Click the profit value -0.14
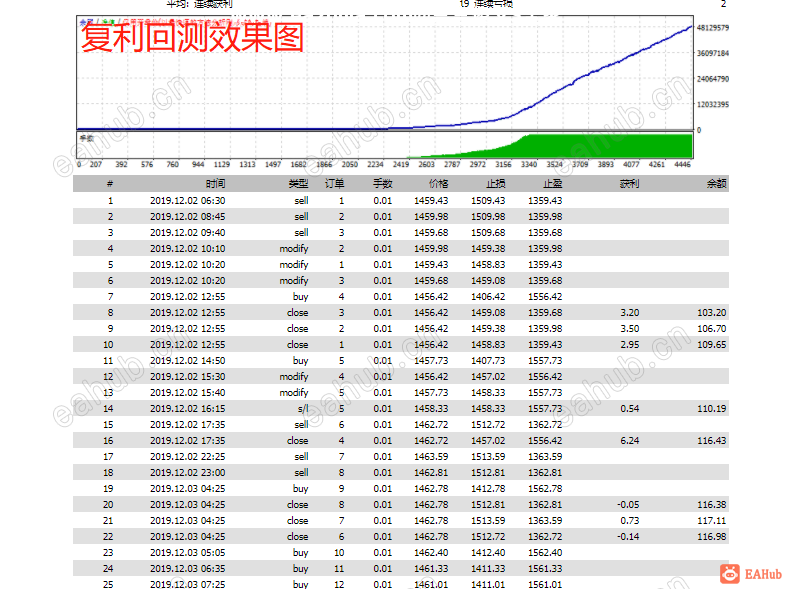This screenshot has width=791, height=589. (628, 537)
